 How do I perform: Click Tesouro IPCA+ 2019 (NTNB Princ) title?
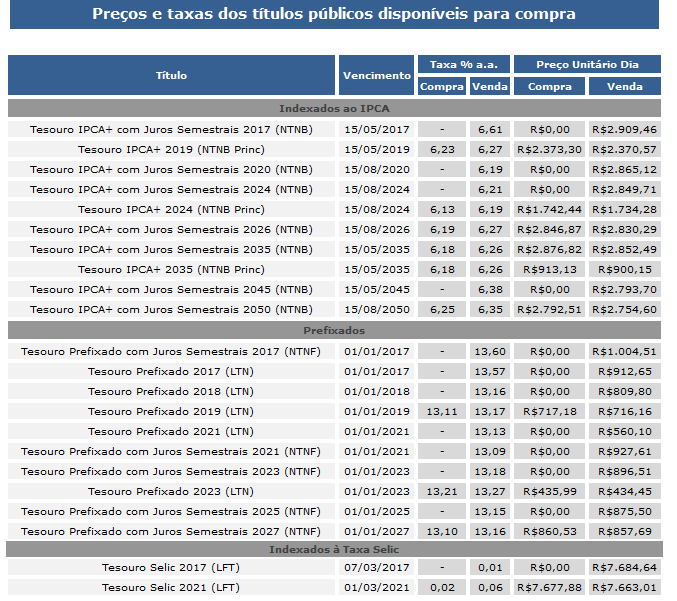tap(171, 149)
